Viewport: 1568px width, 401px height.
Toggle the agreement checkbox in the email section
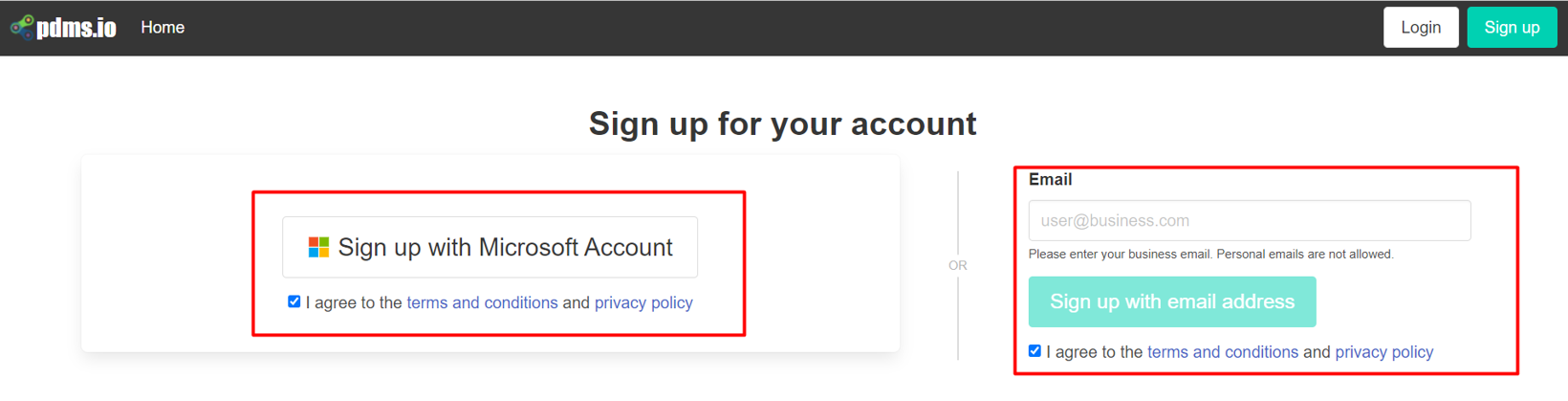[1034, 351]
